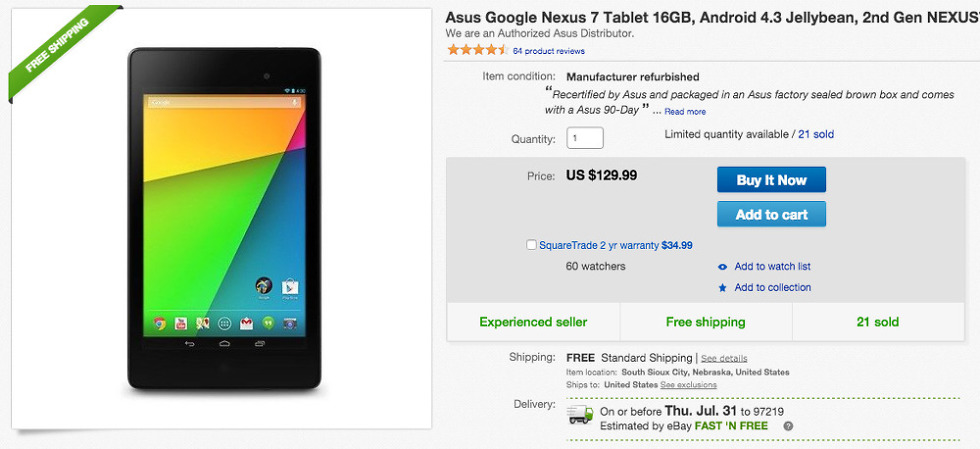Image resolution: width=980 pixels, height=449 pixels.
Task: Open the See exclusions link
Action: pos(688,385)
